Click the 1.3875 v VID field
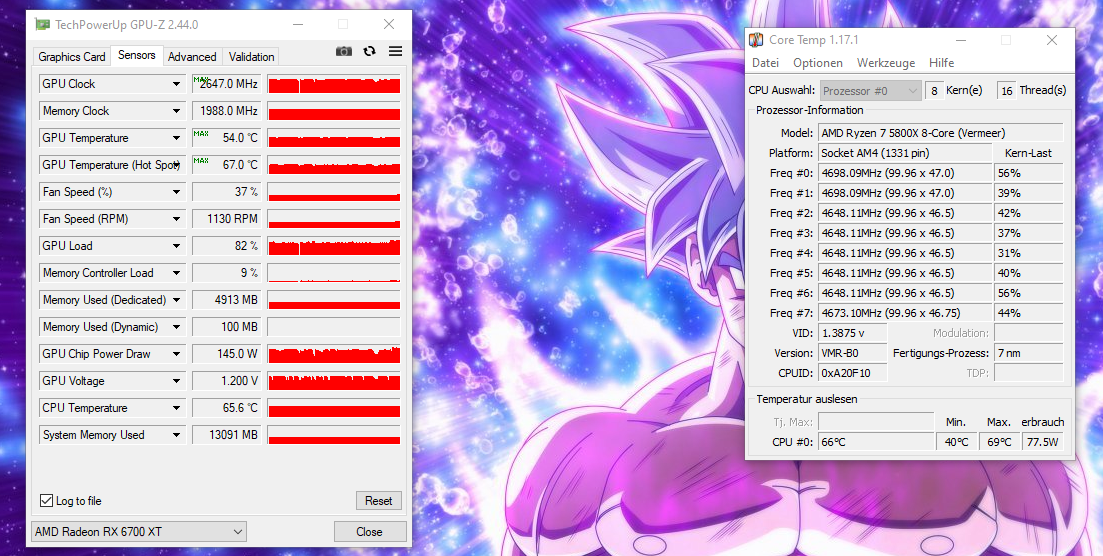The height and width of the screenshot is (556, 1103). click(853, 333)
